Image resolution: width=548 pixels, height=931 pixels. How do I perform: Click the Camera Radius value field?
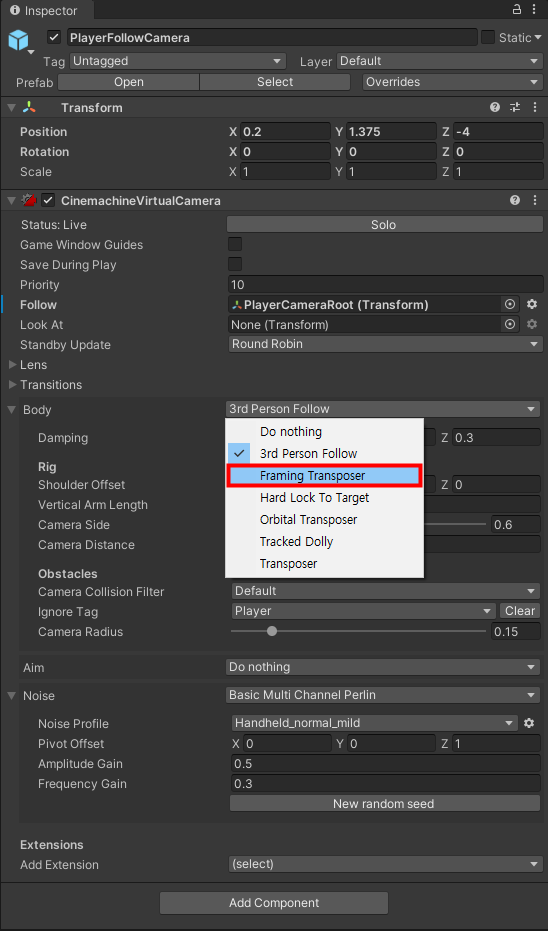click(516, 631)
